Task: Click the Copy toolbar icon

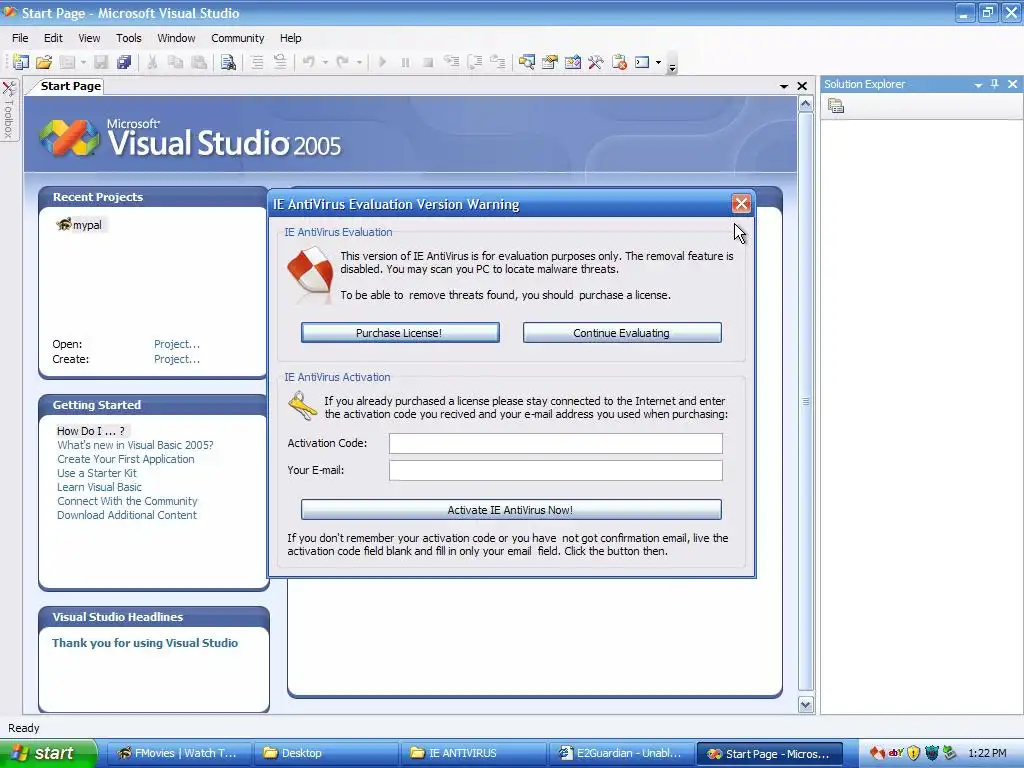Action: point(175,62)
